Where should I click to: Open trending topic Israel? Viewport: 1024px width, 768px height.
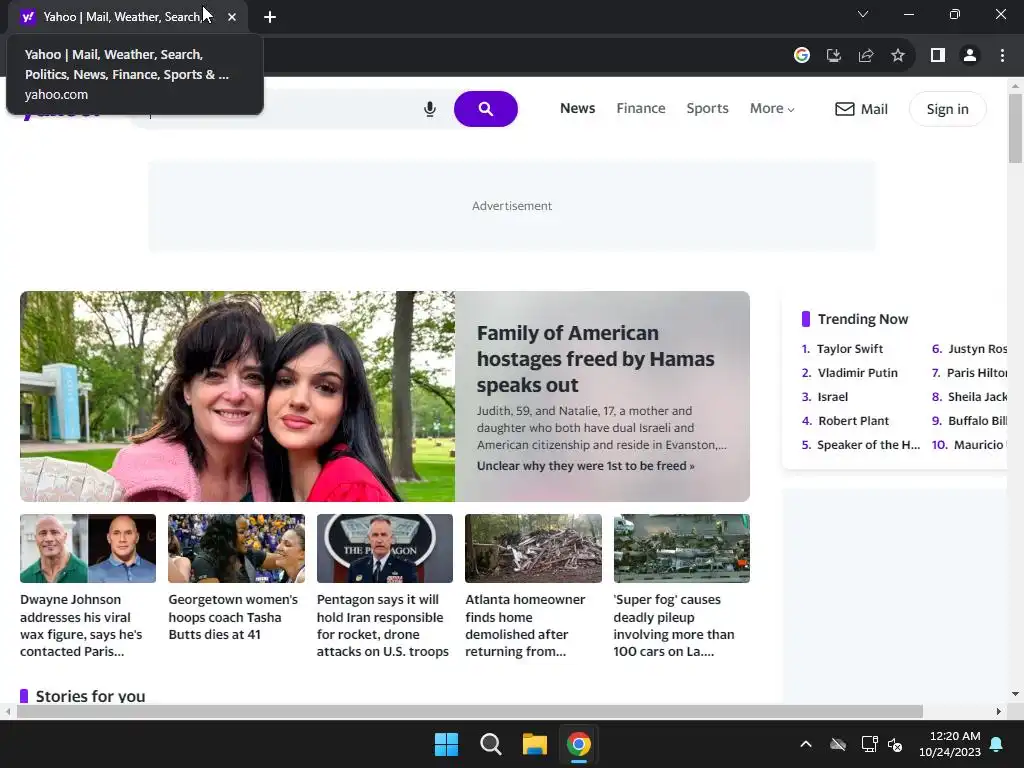[x=833, y=397]
